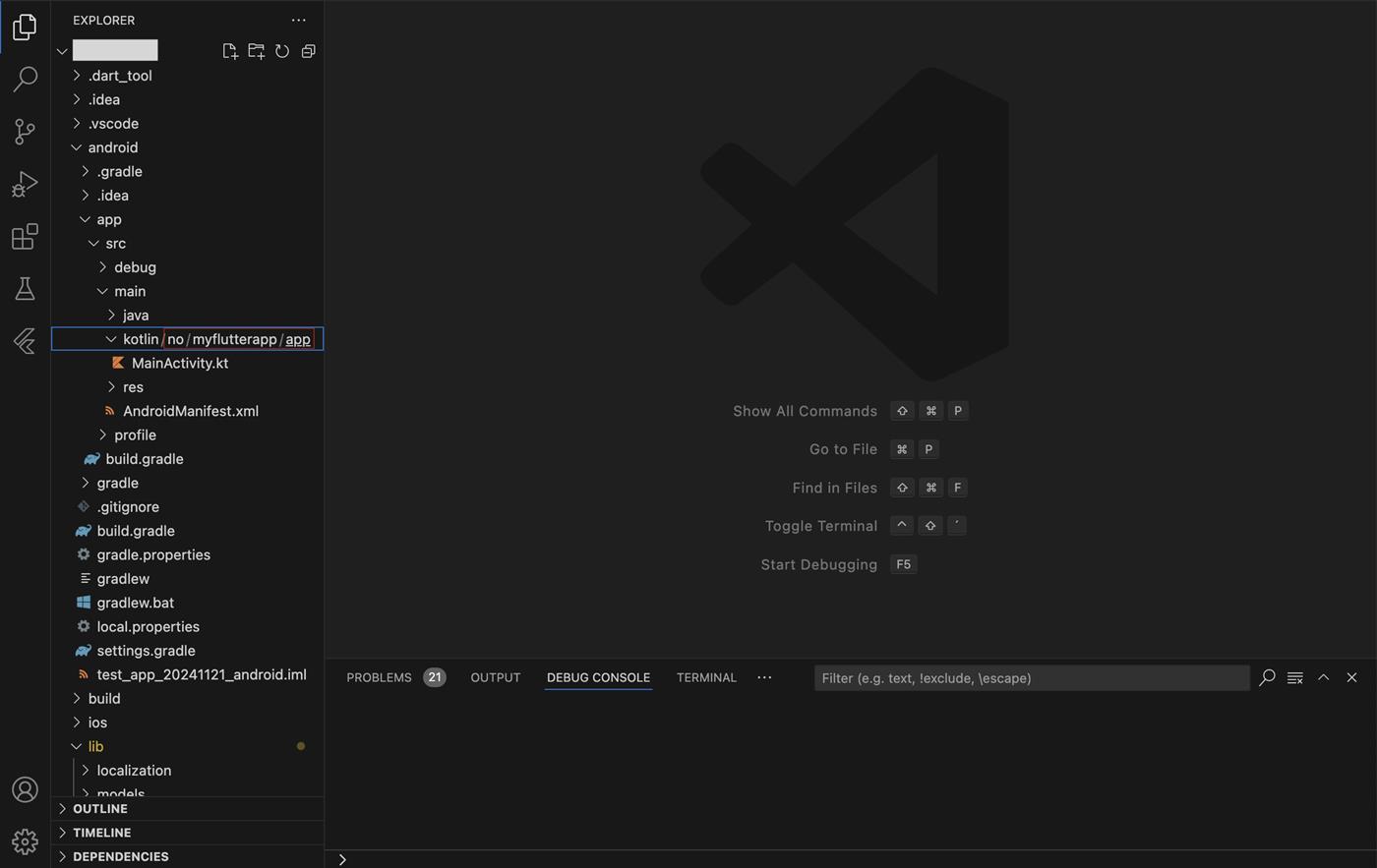Open the Extensions view
This screenshot has width=1377, height=868.
(x=25, y=237)
